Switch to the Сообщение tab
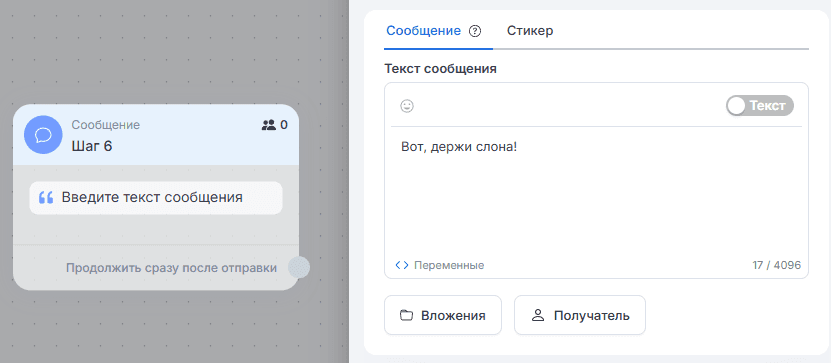The width and height of the screenshot is (831, 363). 423,31
